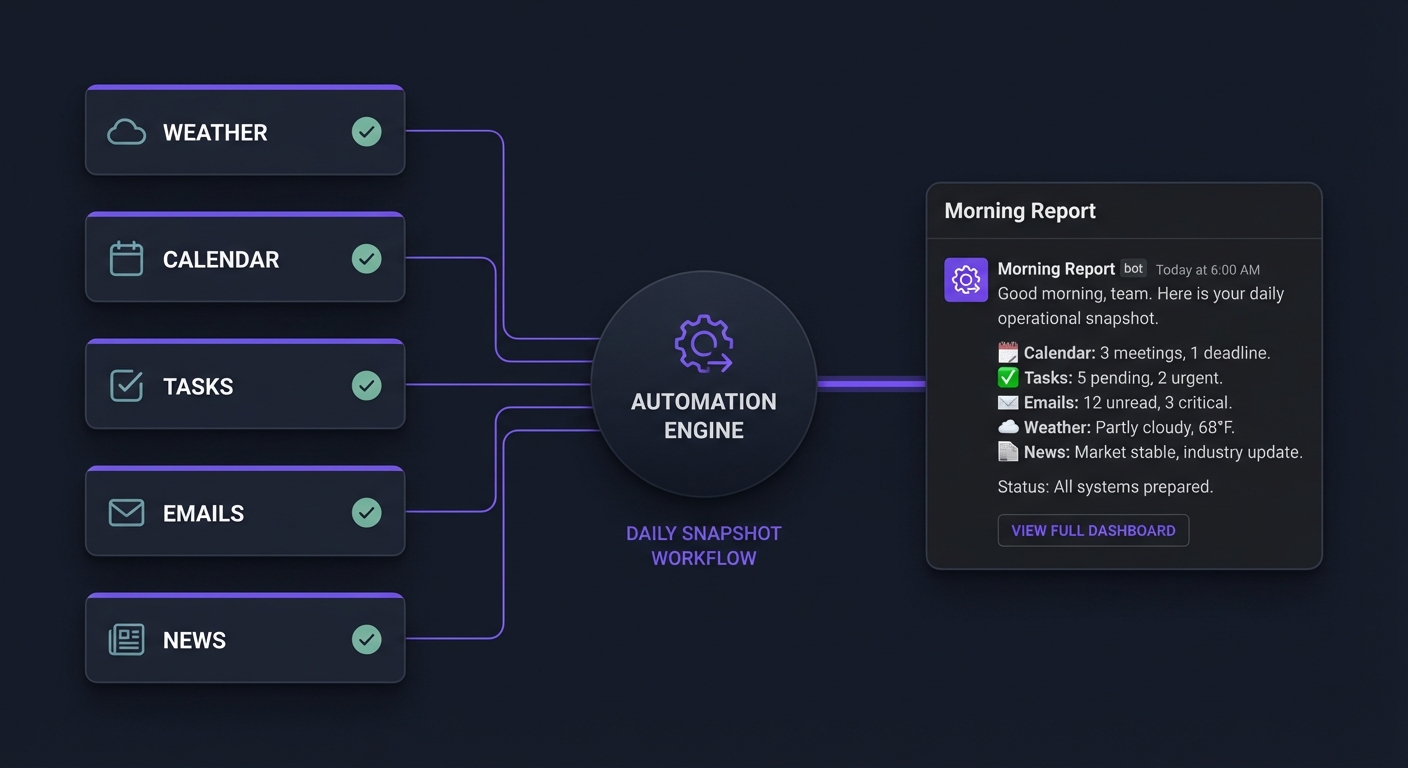Click the Automation Engine text label
1408x768 pixels.
click(704, 416)
